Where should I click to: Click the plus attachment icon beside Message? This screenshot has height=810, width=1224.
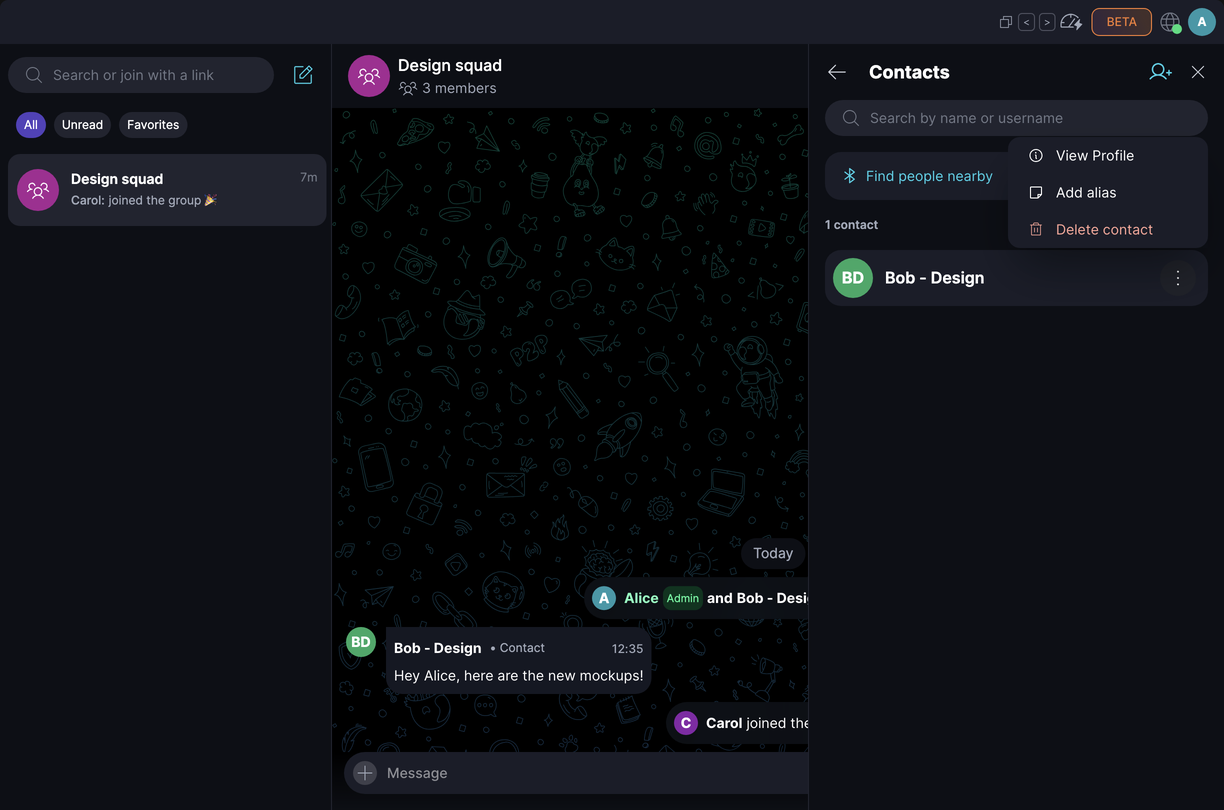(365, 773)
